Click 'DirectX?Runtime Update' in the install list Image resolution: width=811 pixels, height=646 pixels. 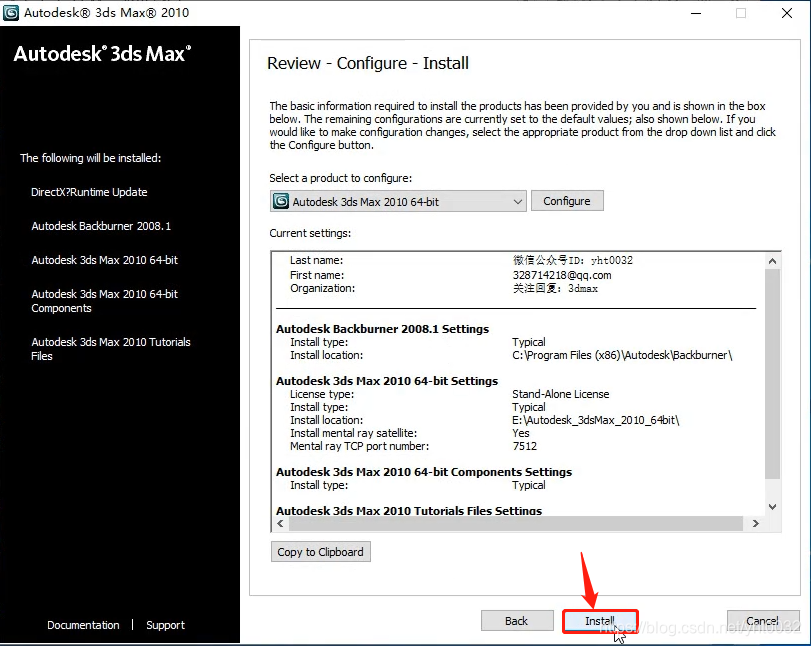89,192
